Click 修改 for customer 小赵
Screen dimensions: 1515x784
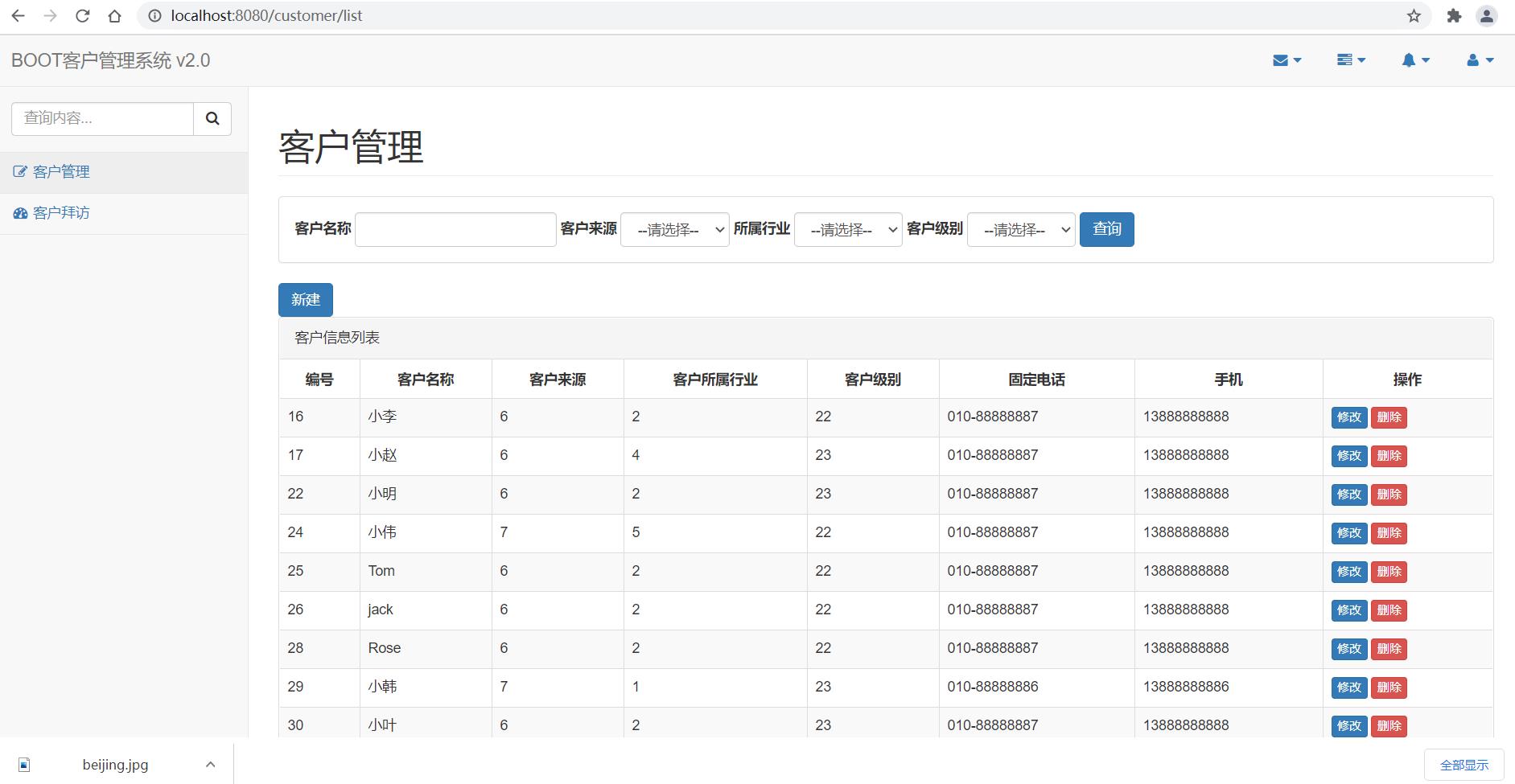(x=1349, y=456)
